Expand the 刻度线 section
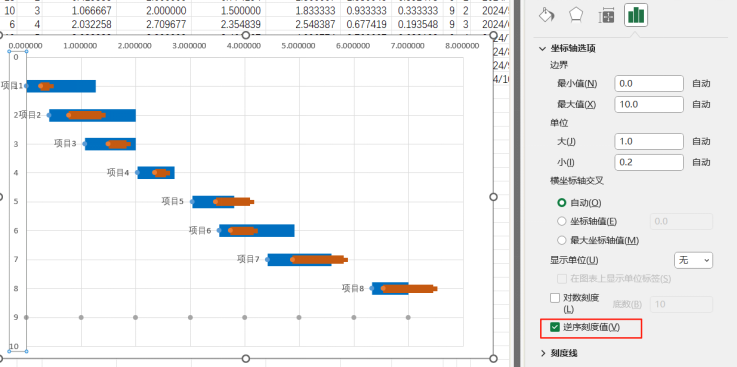Image resolution: width=737 pixels, height=367 pixels. 543,353
